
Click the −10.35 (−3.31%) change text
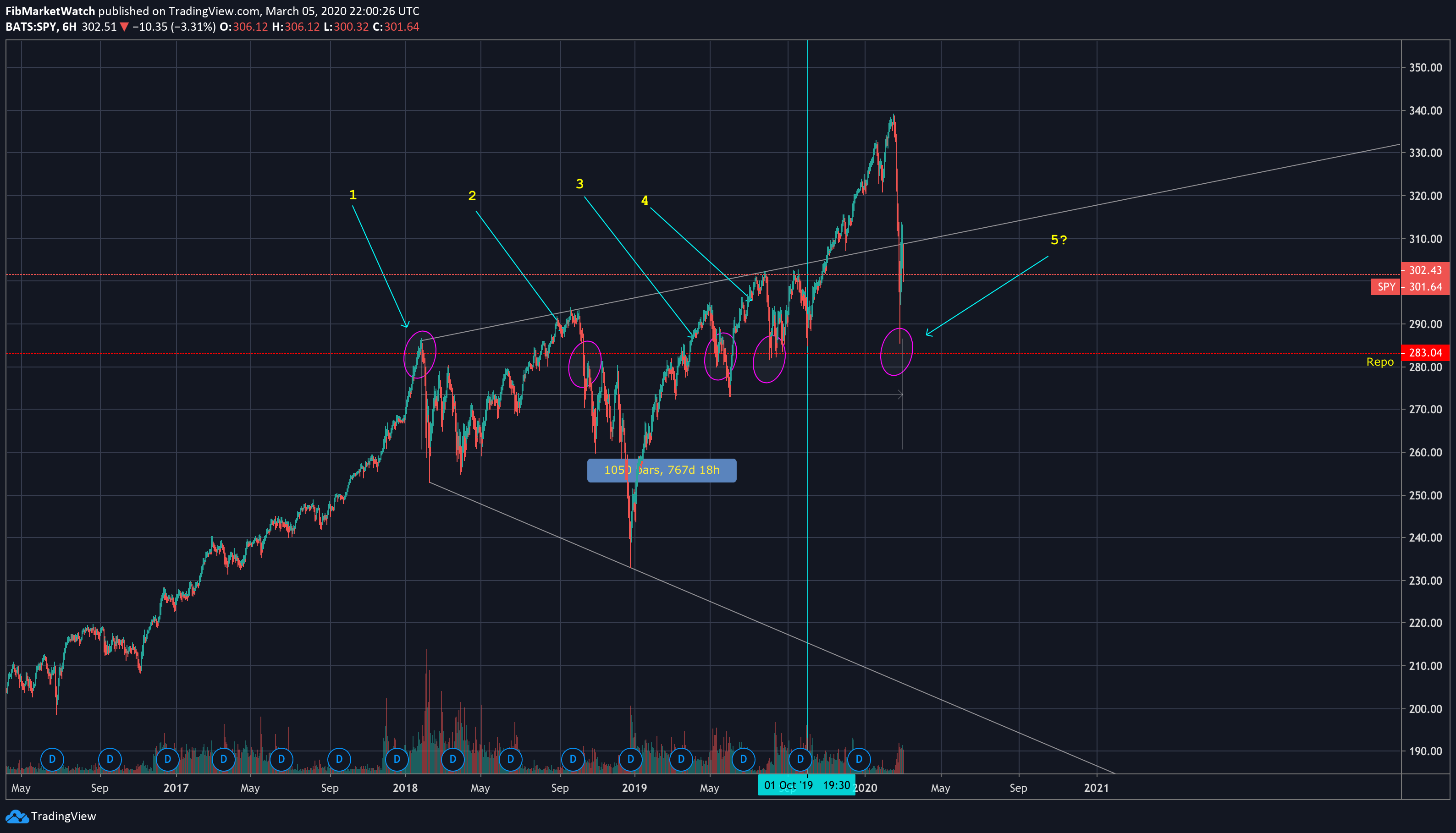click(x=174, y=27)
